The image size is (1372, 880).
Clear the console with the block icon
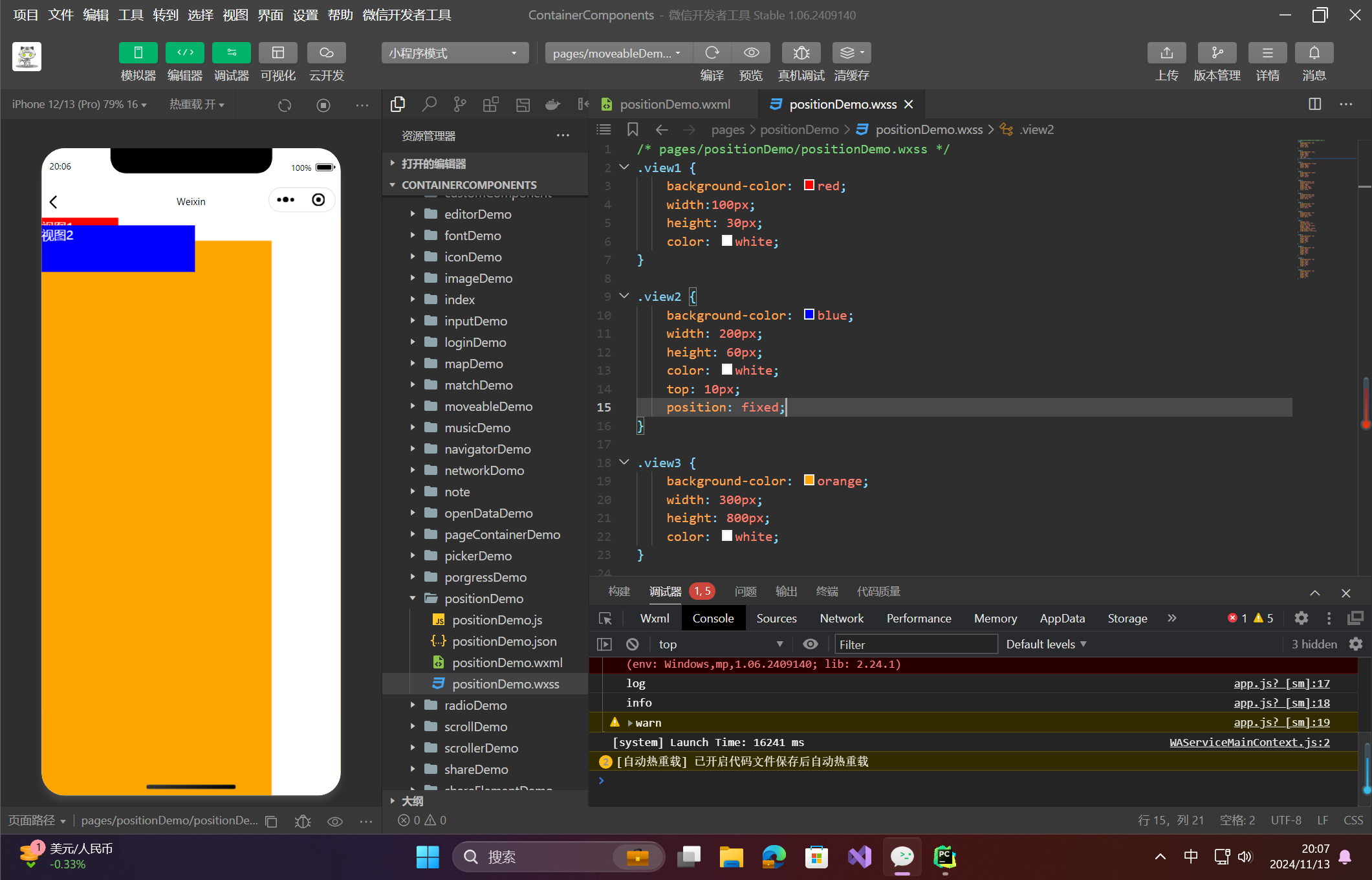[x=633, y=644]
